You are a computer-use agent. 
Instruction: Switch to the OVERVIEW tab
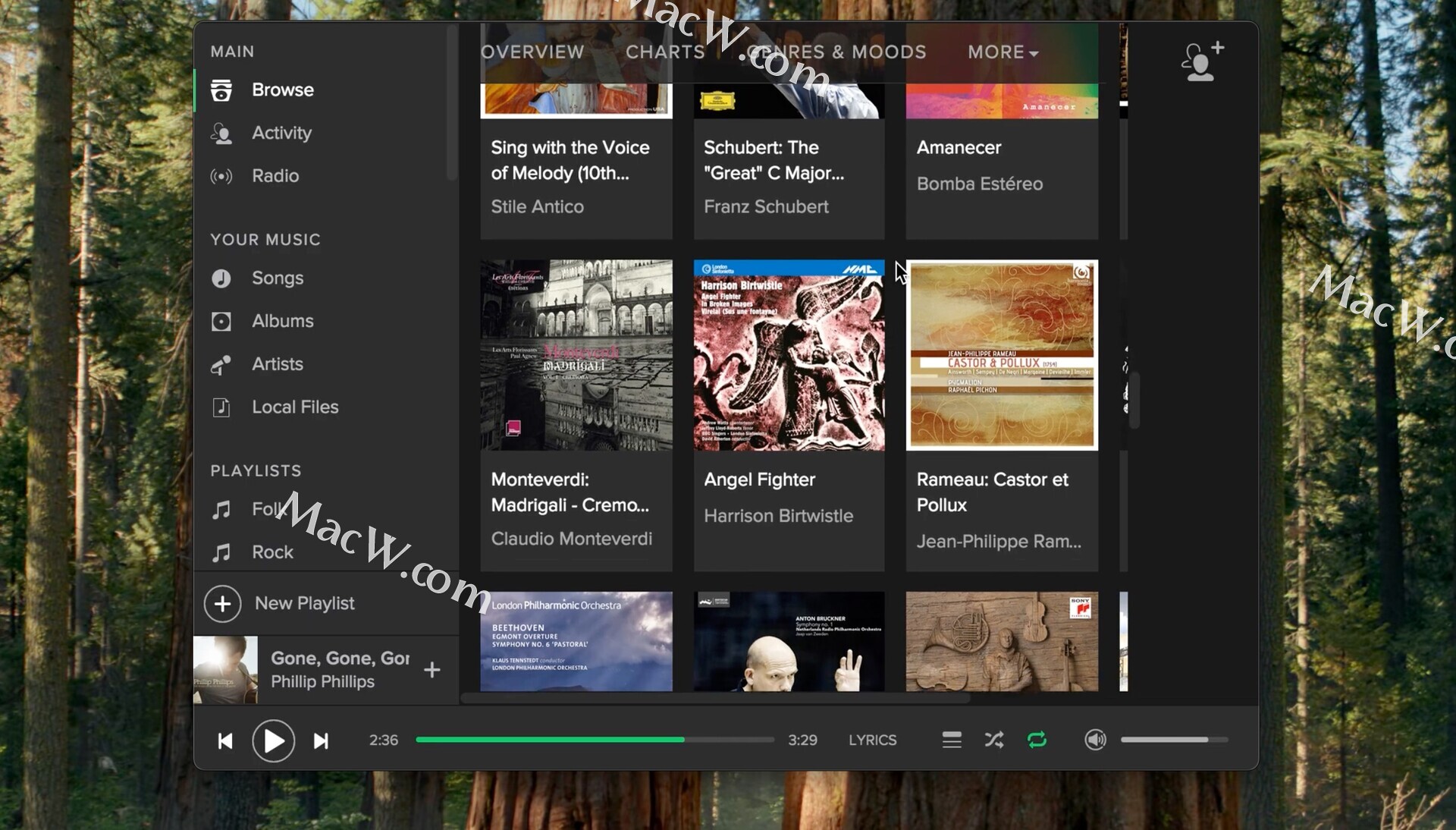(x=532, y=52)
